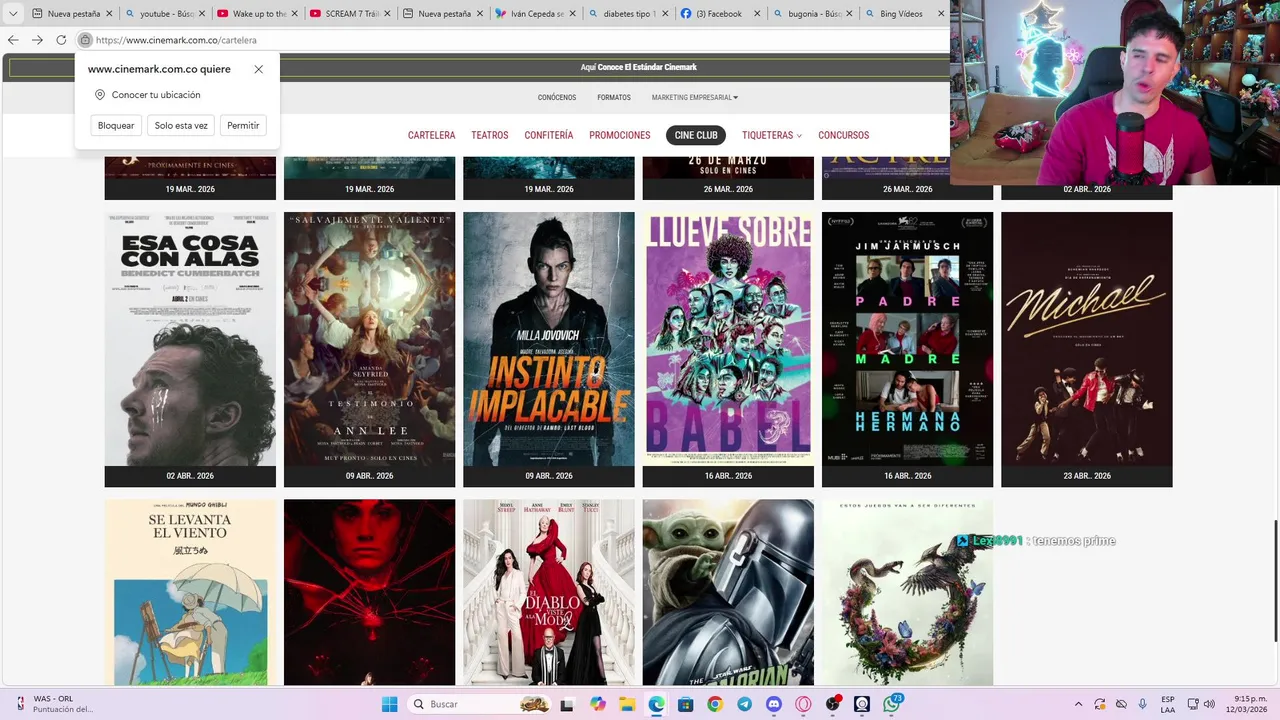Viewport: 1280px width, 720px height.
Task: Open site info icon in address bar
Action: click(x=86, y=40)
